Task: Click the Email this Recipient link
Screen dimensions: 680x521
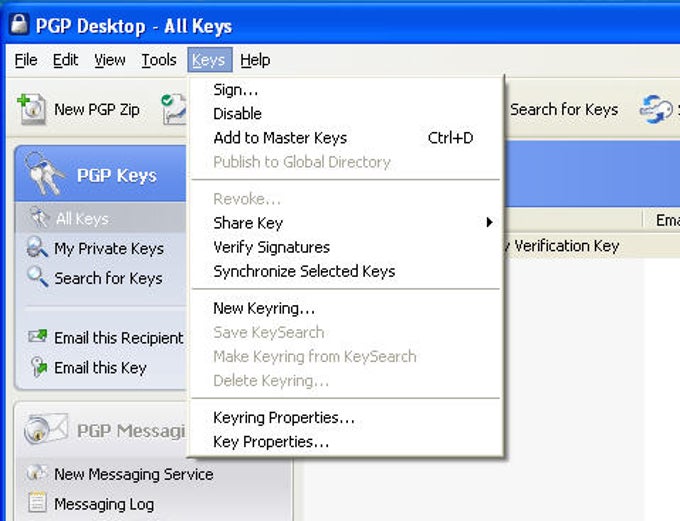Action: [x=119, y=338]
